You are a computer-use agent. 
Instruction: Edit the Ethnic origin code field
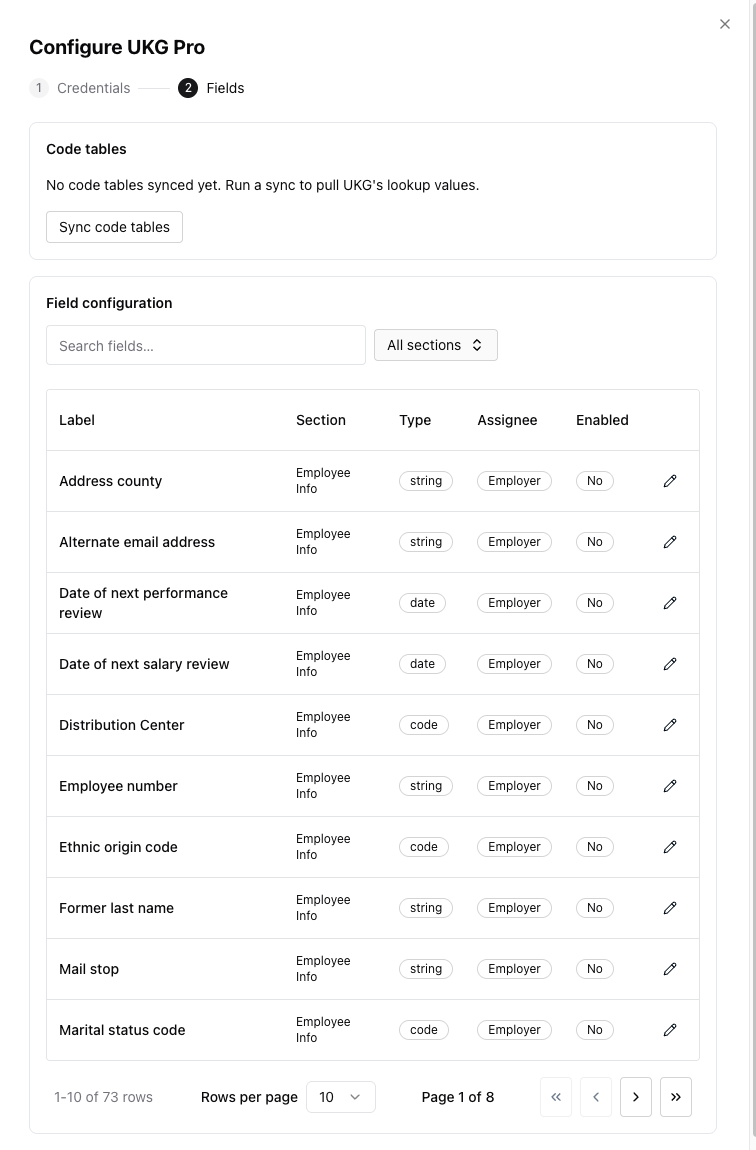(669, 846)
